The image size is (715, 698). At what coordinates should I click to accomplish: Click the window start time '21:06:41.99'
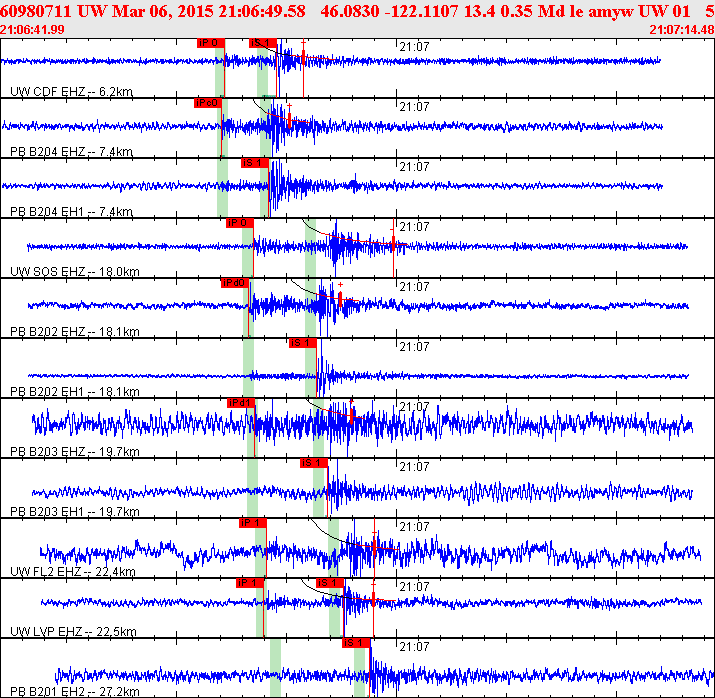32,30
